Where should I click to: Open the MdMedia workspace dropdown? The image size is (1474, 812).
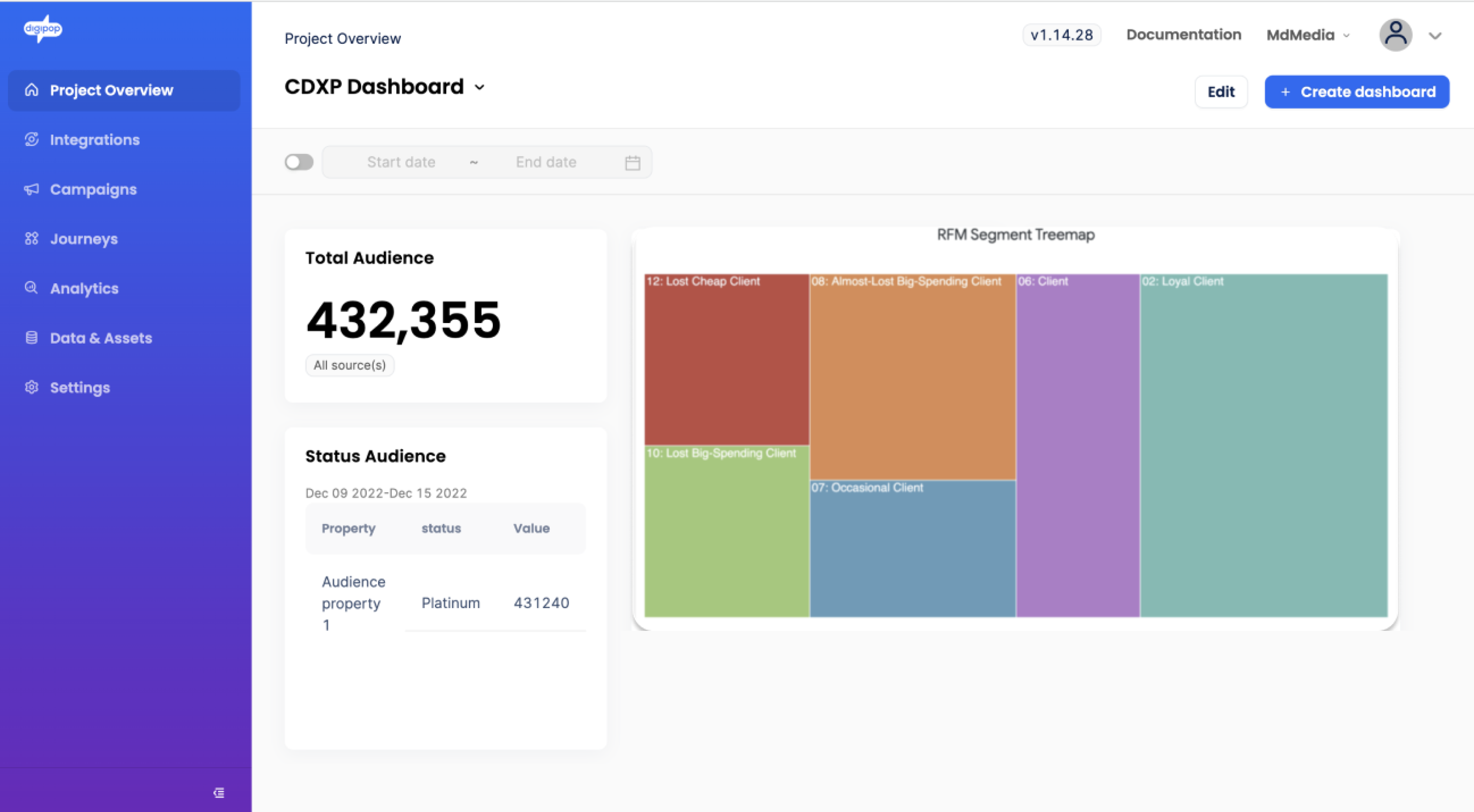tap(1307, 35)
